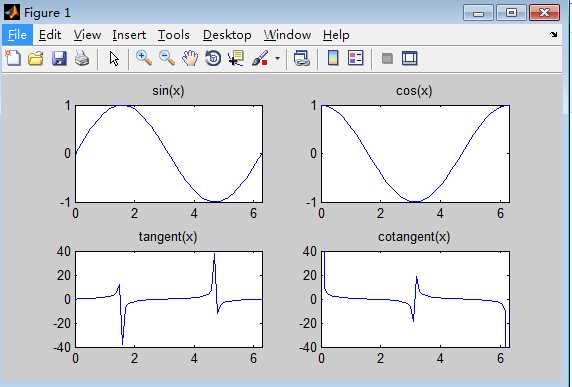Click inside the tangent(x) axes
Viewport: 572px width, 387px height.
169,299
